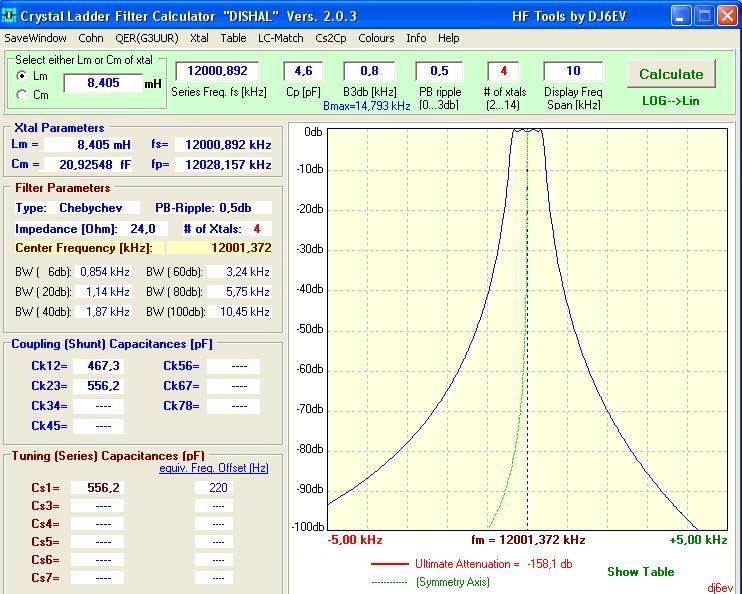Click the Lm value field 8,405

pyautogui.click(x=102, y=84)
